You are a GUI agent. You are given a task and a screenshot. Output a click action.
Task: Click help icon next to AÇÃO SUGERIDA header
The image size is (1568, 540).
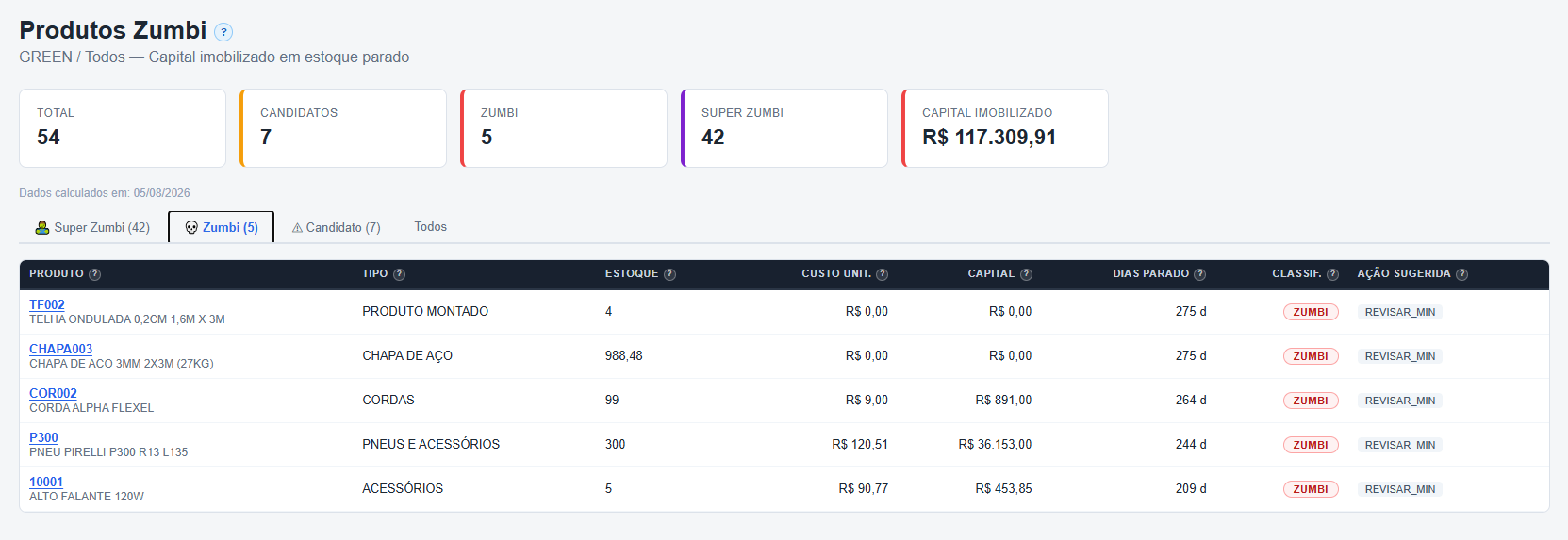tap(1461, 274)
